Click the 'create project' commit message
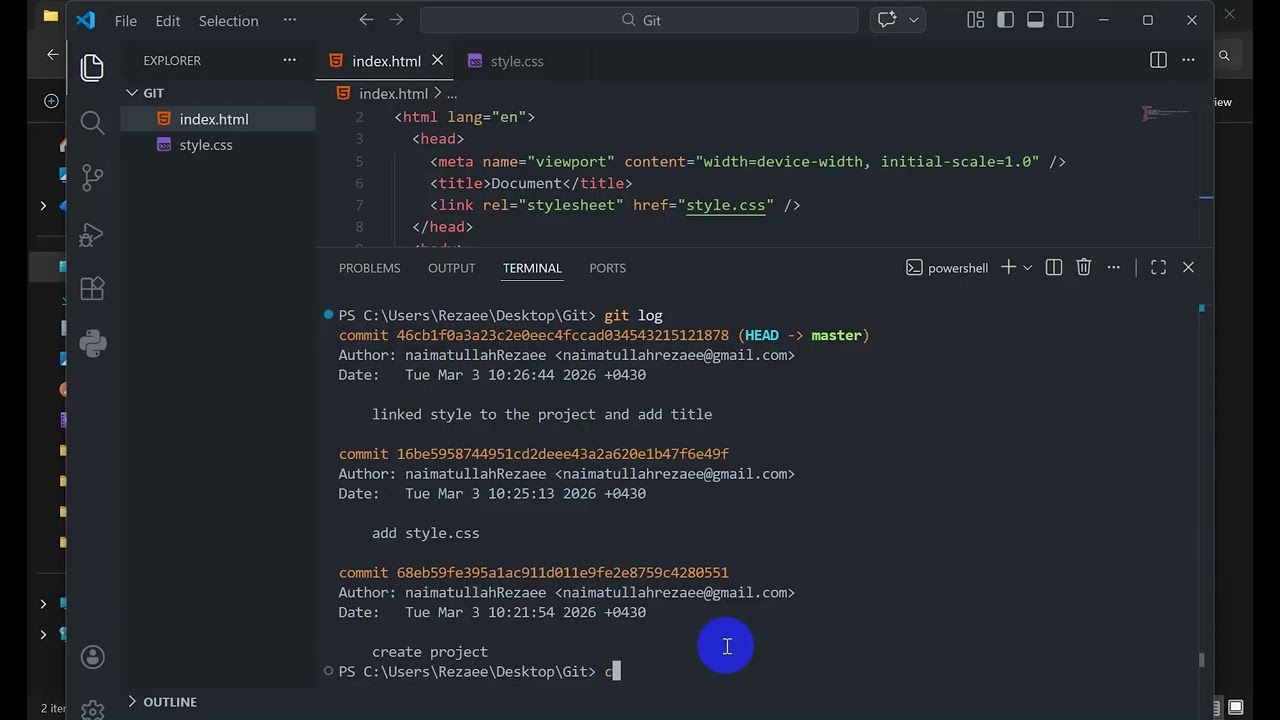 click(x=430, y=652)
